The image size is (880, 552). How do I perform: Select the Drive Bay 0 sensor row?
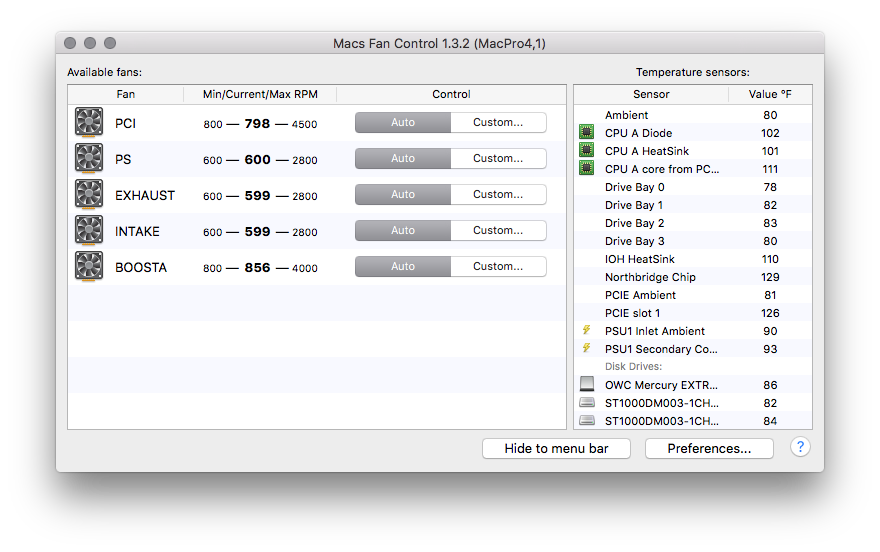click(x=693, y=187)
